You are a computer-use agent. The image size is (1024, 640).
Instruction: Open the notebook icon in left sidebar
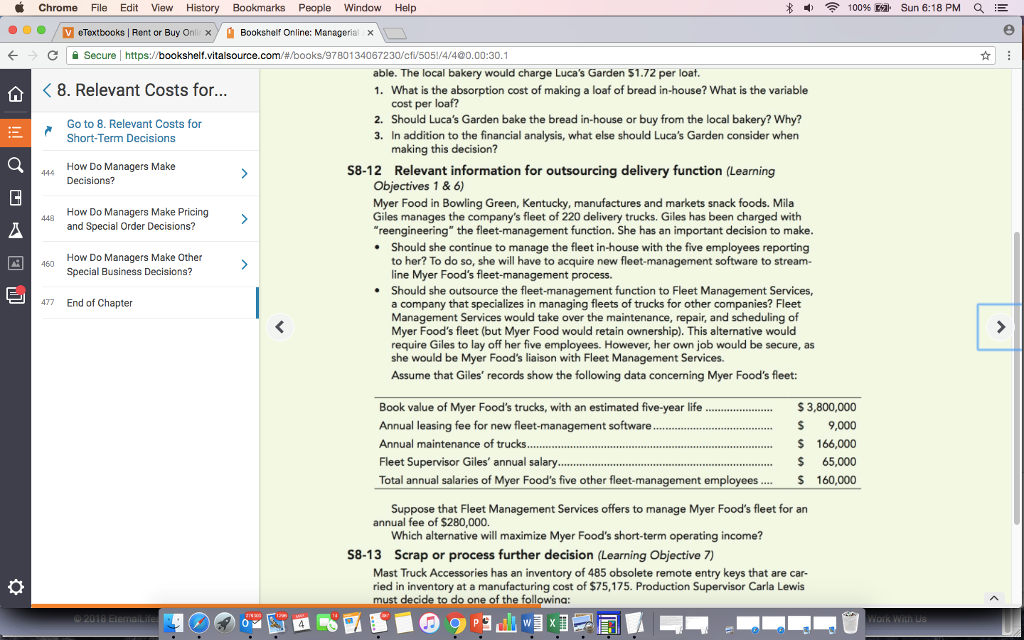[x=15, y=198]
